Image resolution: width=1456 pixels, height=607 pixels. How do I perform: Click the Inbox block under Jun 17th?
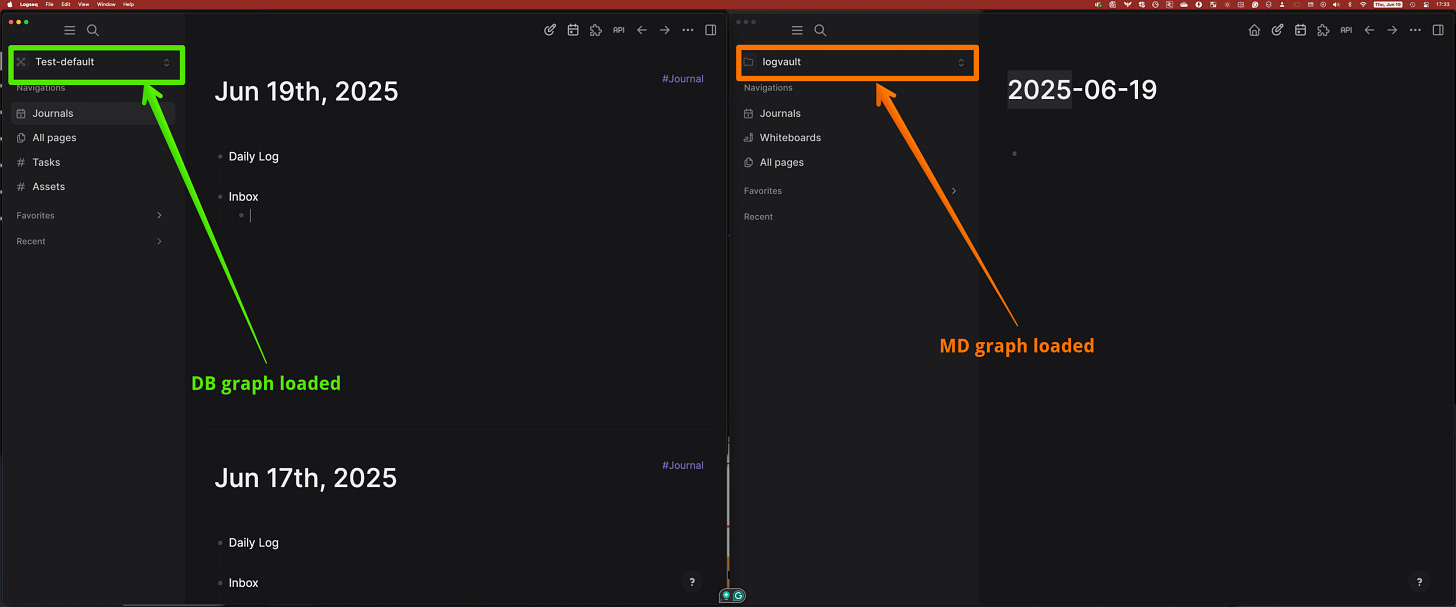pyautogui.click(x=244, y=583)
